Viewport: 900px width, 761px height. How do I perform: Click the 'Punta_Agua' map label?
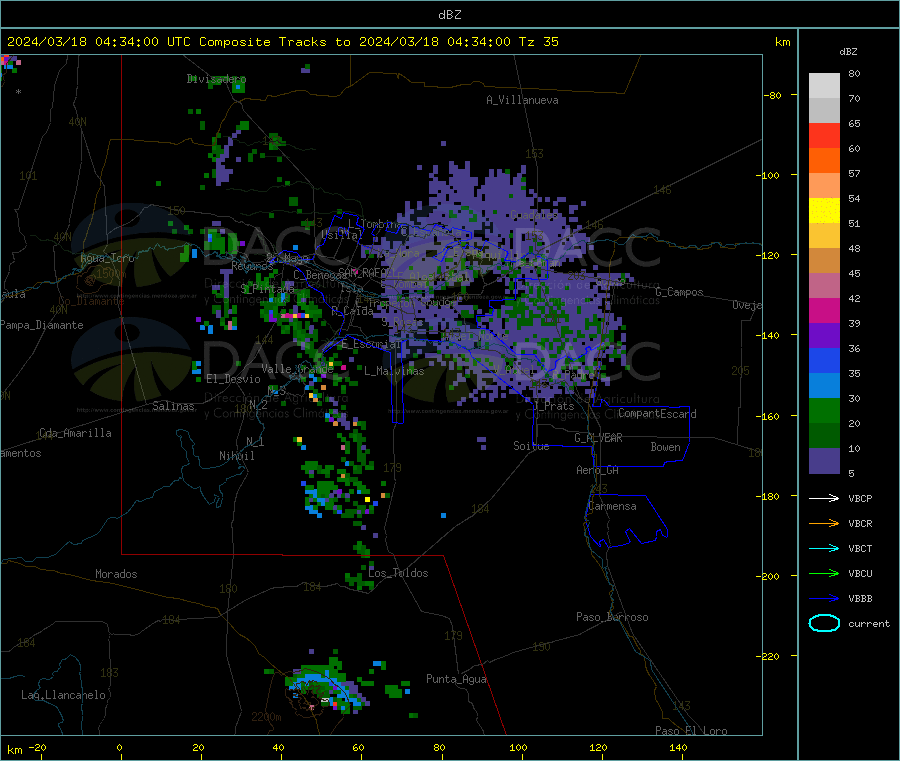[456, 679]
